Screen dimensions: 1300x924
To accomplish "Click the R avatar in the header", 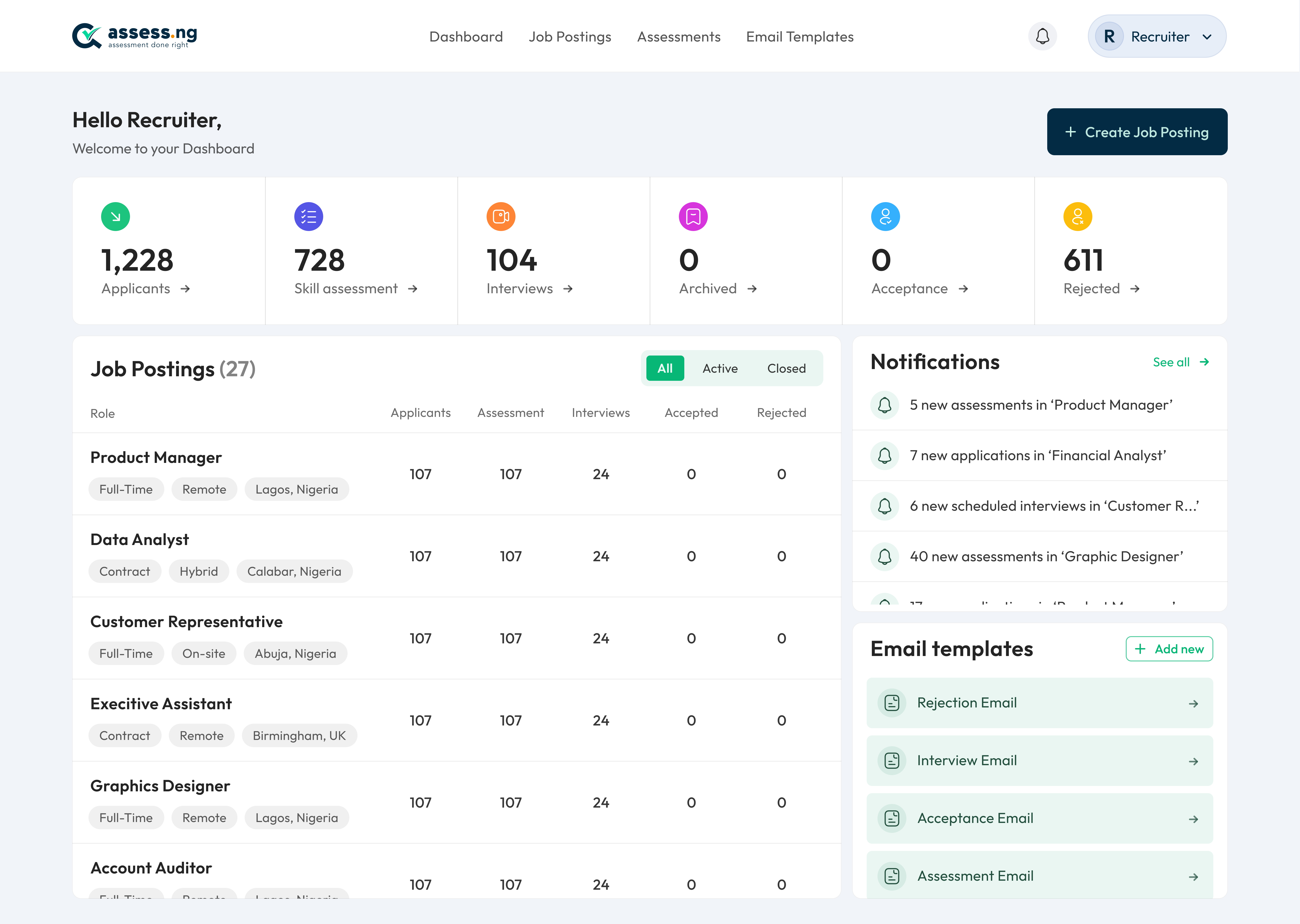I will (1109, 36).
